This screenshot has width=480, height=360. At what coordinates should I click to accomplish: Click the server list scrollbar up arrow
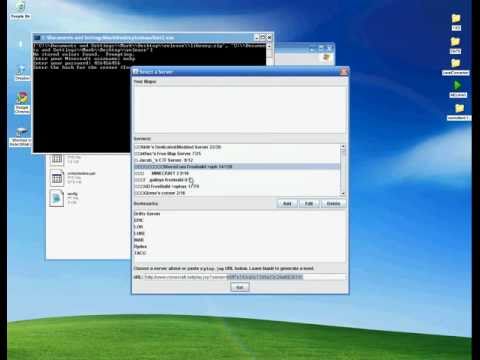point(343,147)
